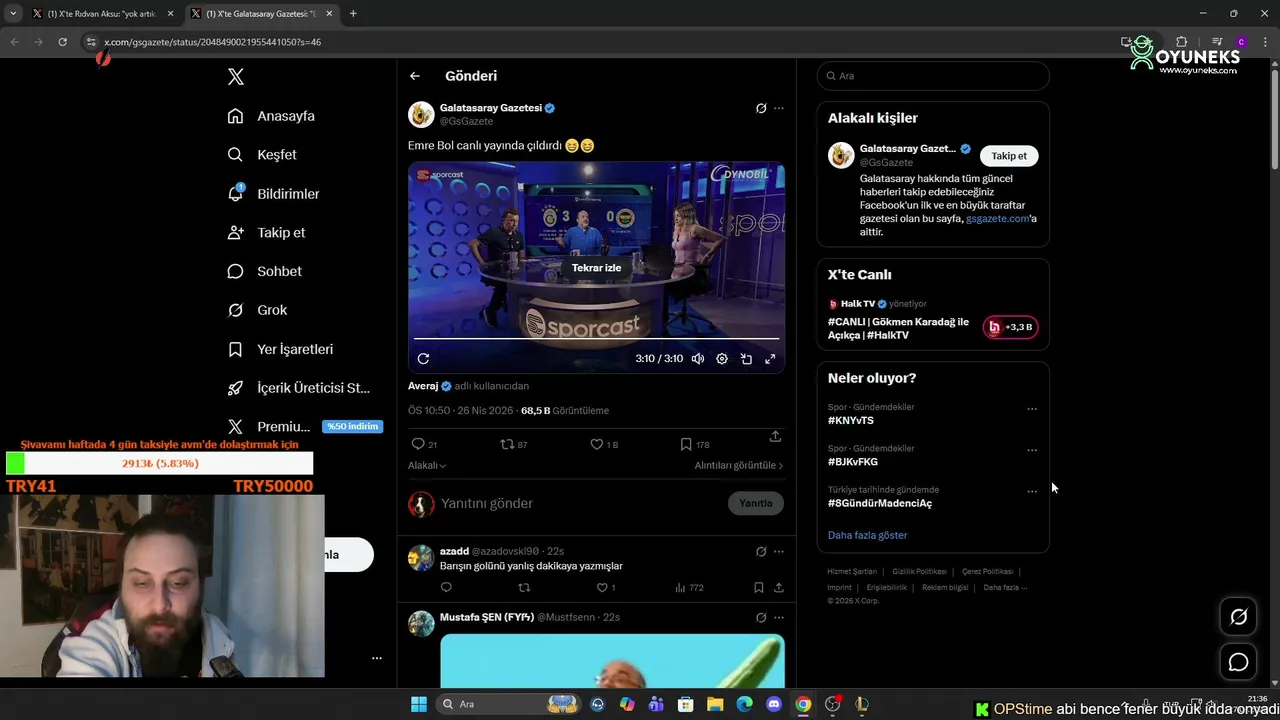Screen dimensions: 1280x720
Task: Click the Yanıtını gönder reply field
Action: [580, 504]
